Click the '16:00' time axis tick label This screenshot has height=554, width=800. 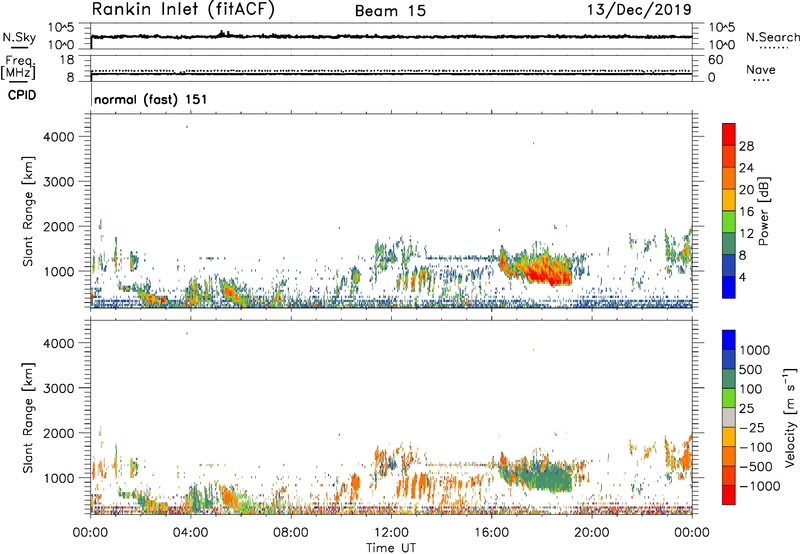pyautogui.click(x=491, y=533)
